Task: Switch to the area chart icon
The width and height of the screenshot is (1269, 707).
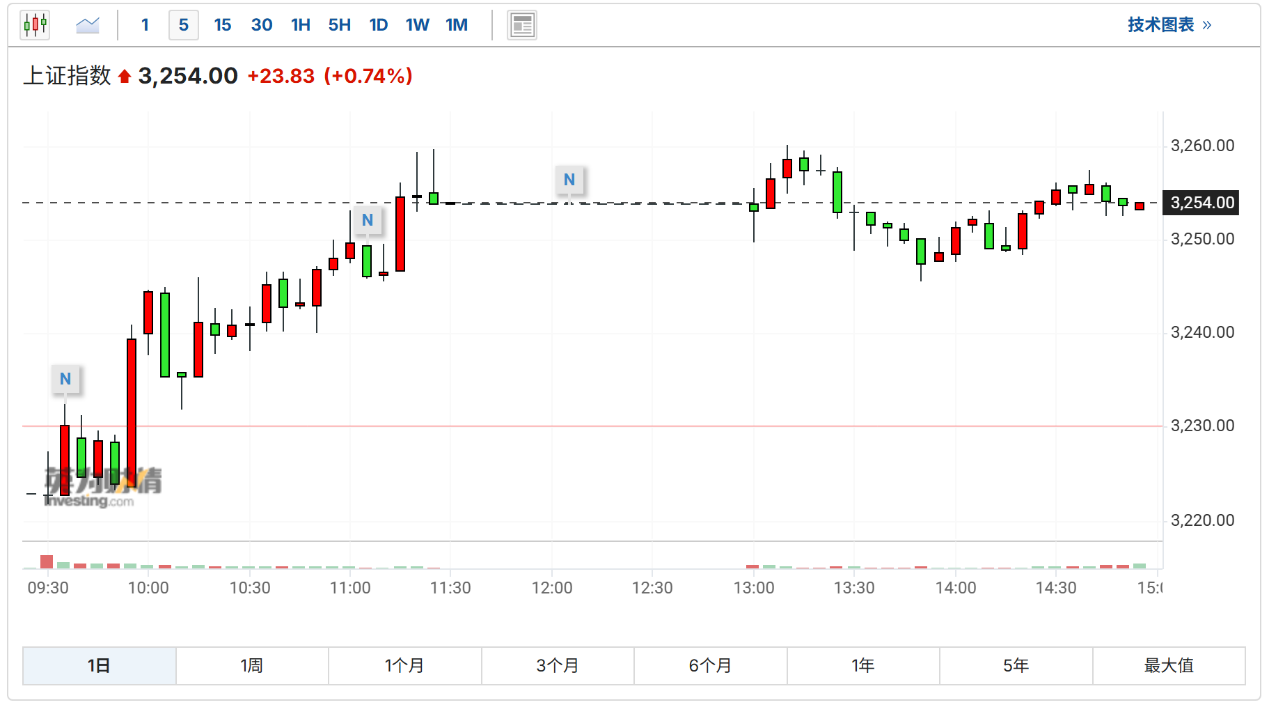Action: (88, 25)
